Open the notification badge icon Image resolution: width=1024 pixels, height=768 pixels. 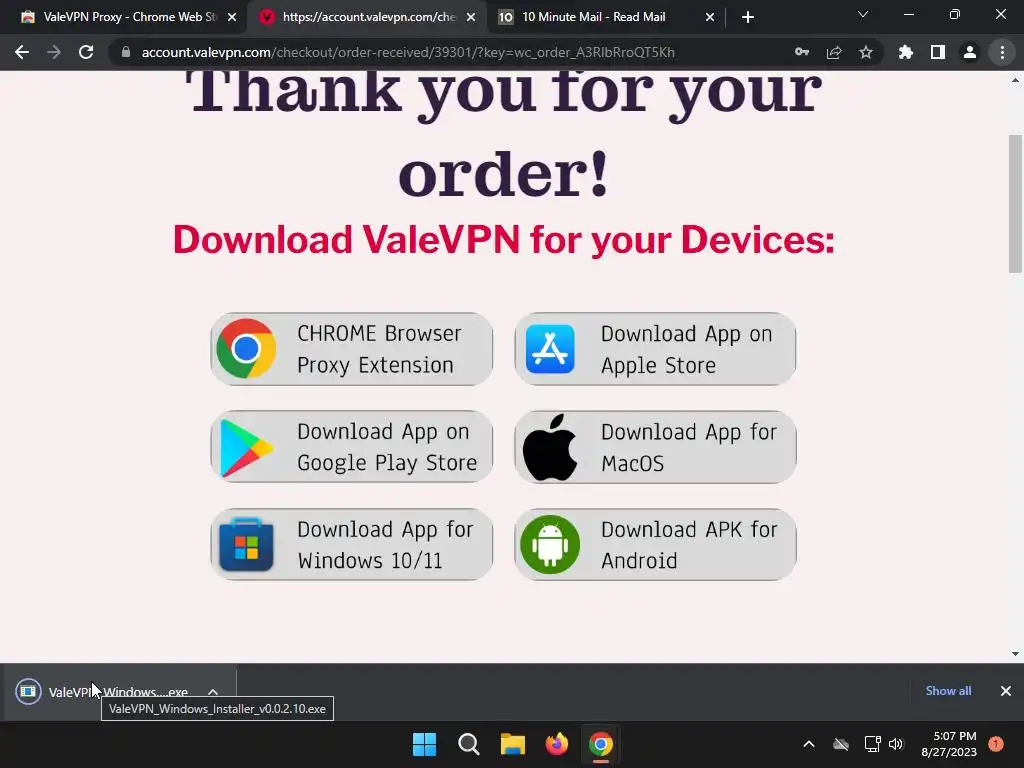point(996,744)
